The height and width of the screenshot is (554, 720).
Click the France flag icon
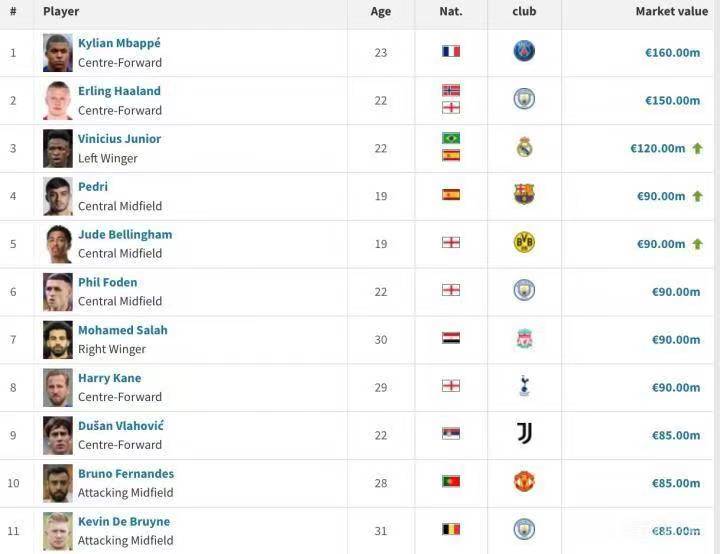point(451,51)
